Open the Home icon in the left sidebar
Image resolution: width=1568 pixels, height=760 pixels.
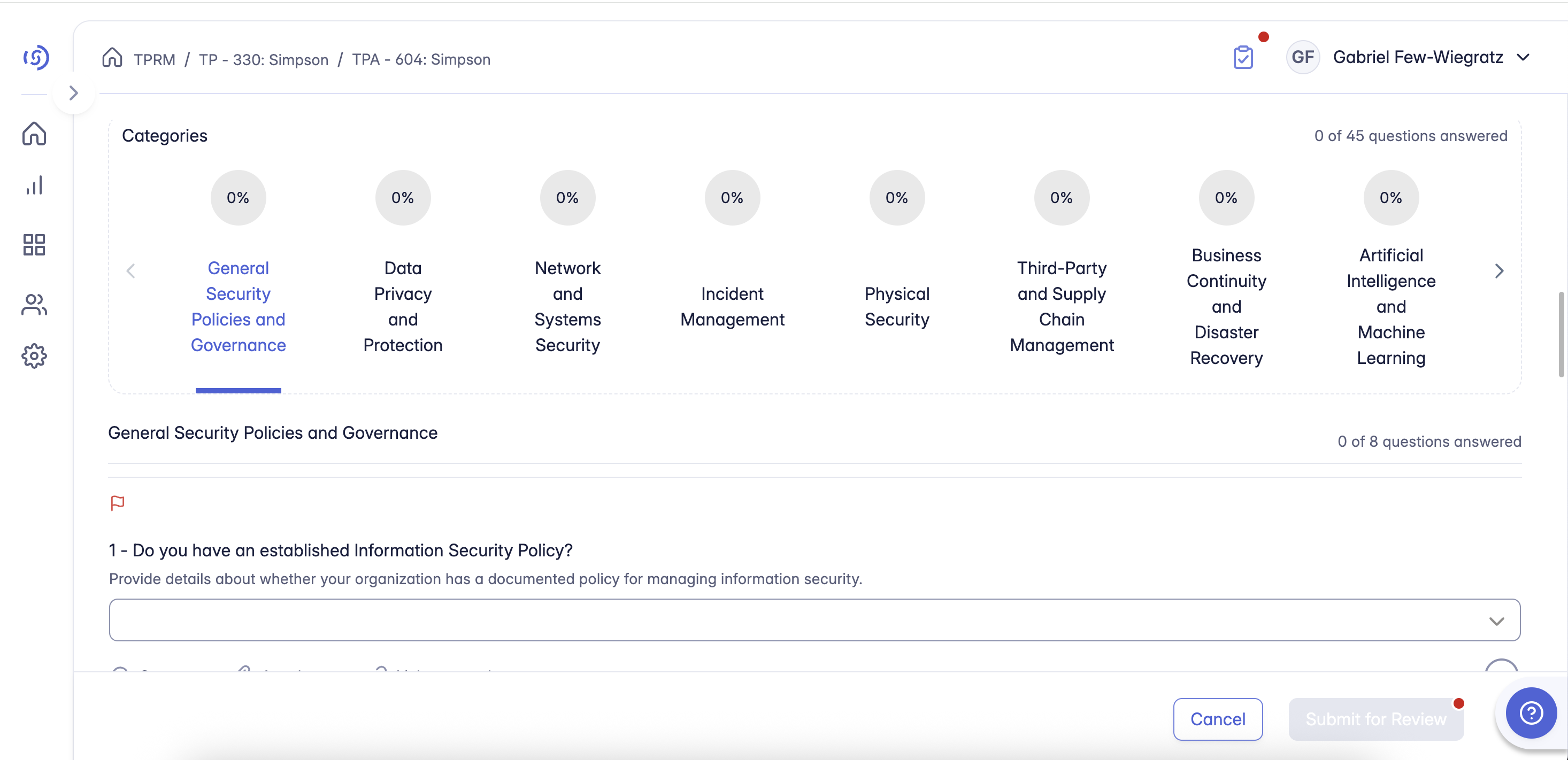pos(34,134)
